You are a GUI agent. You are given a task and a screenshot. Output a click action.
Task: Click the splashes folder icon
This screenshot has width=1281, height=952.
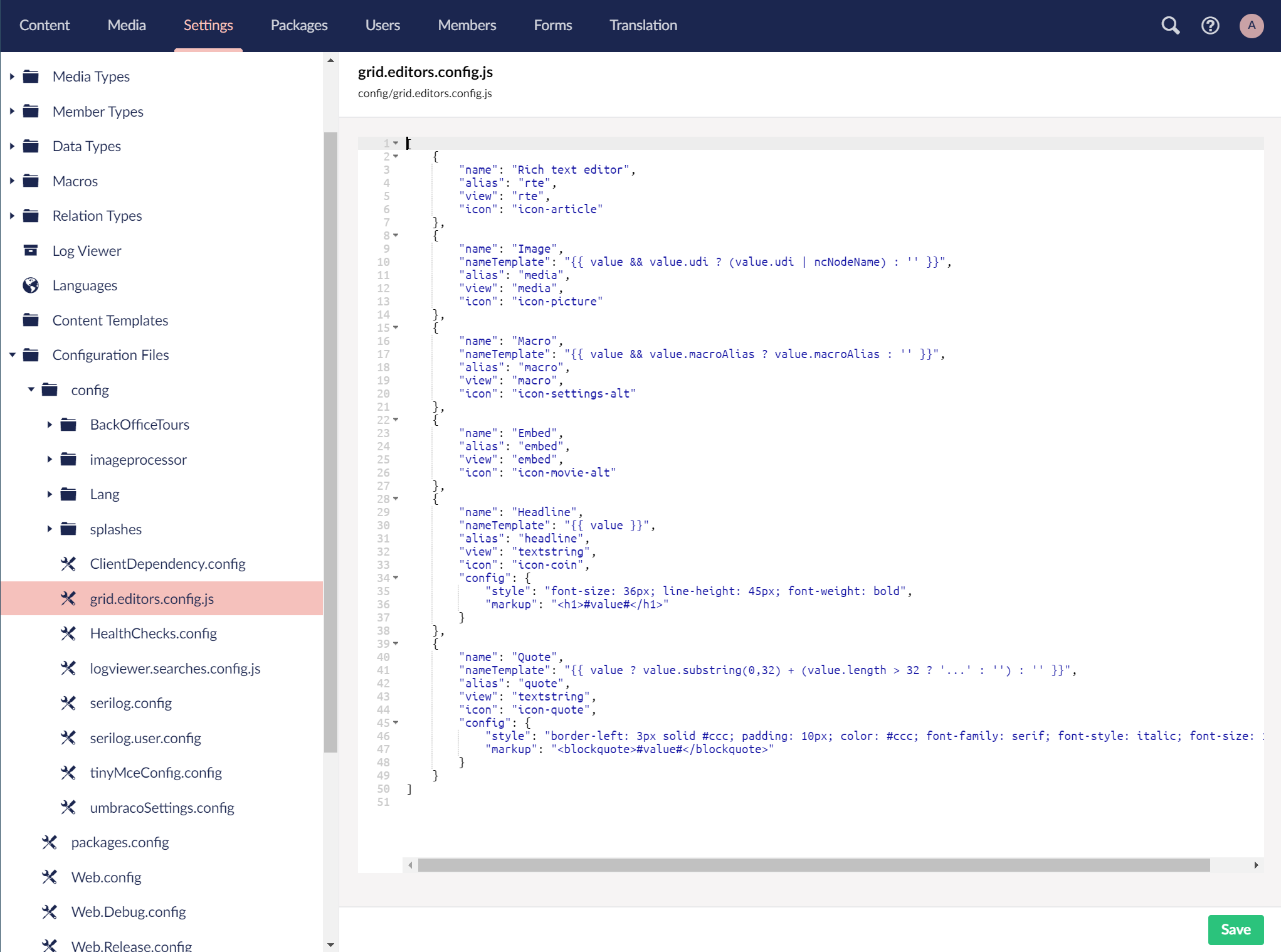point(68,529)
